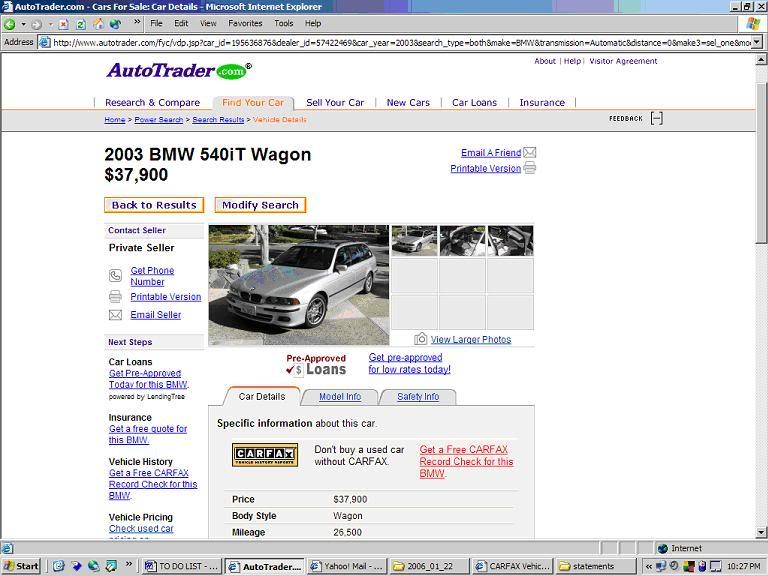Switch to Yahoo! Mail taskbar window
Screen dimensions: 768x576
tap(346, 566)
